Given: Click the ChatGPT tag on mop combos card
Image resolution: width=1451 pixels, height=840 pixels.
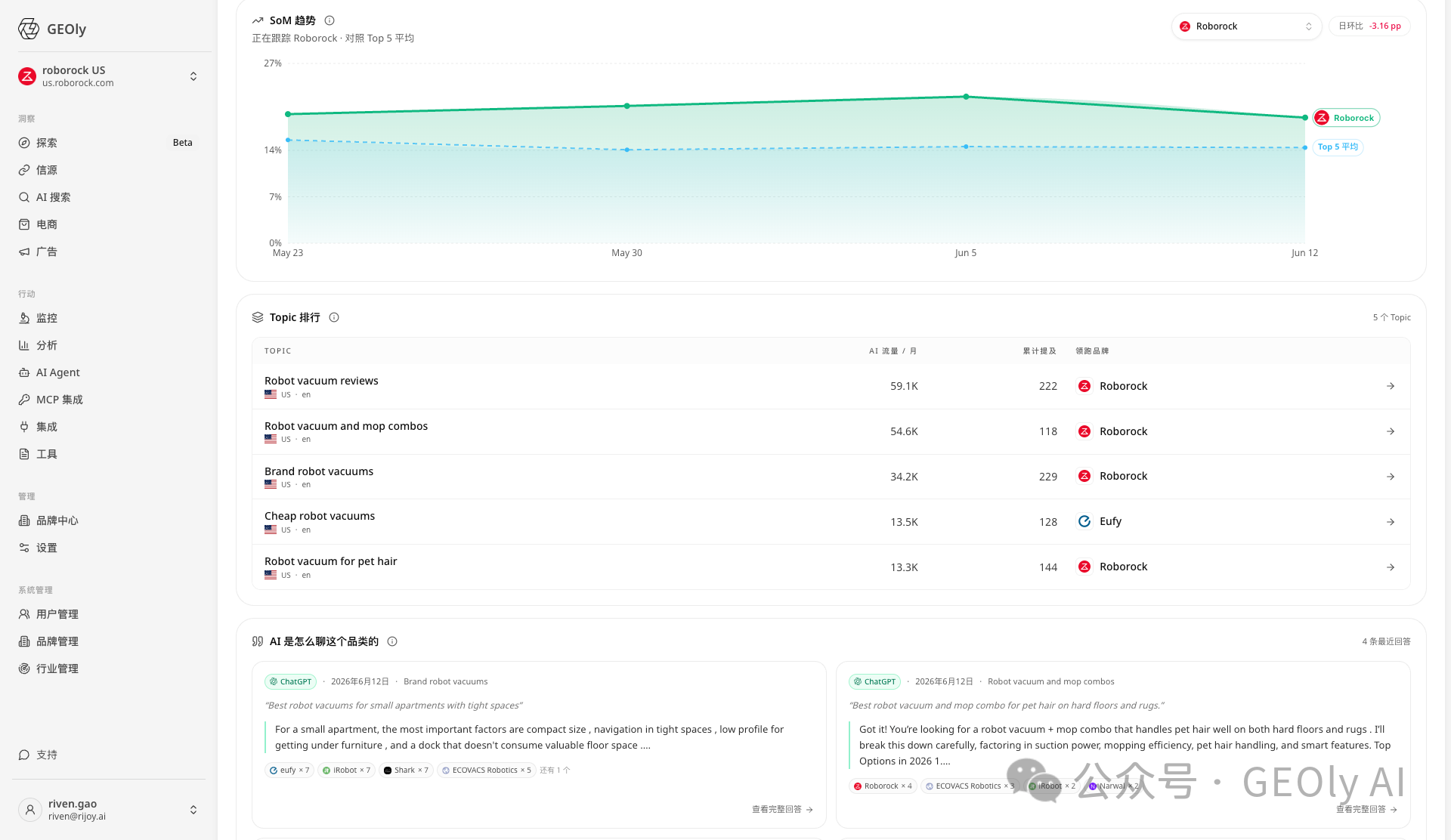Looking at the screenshot, I should [875, 681].
